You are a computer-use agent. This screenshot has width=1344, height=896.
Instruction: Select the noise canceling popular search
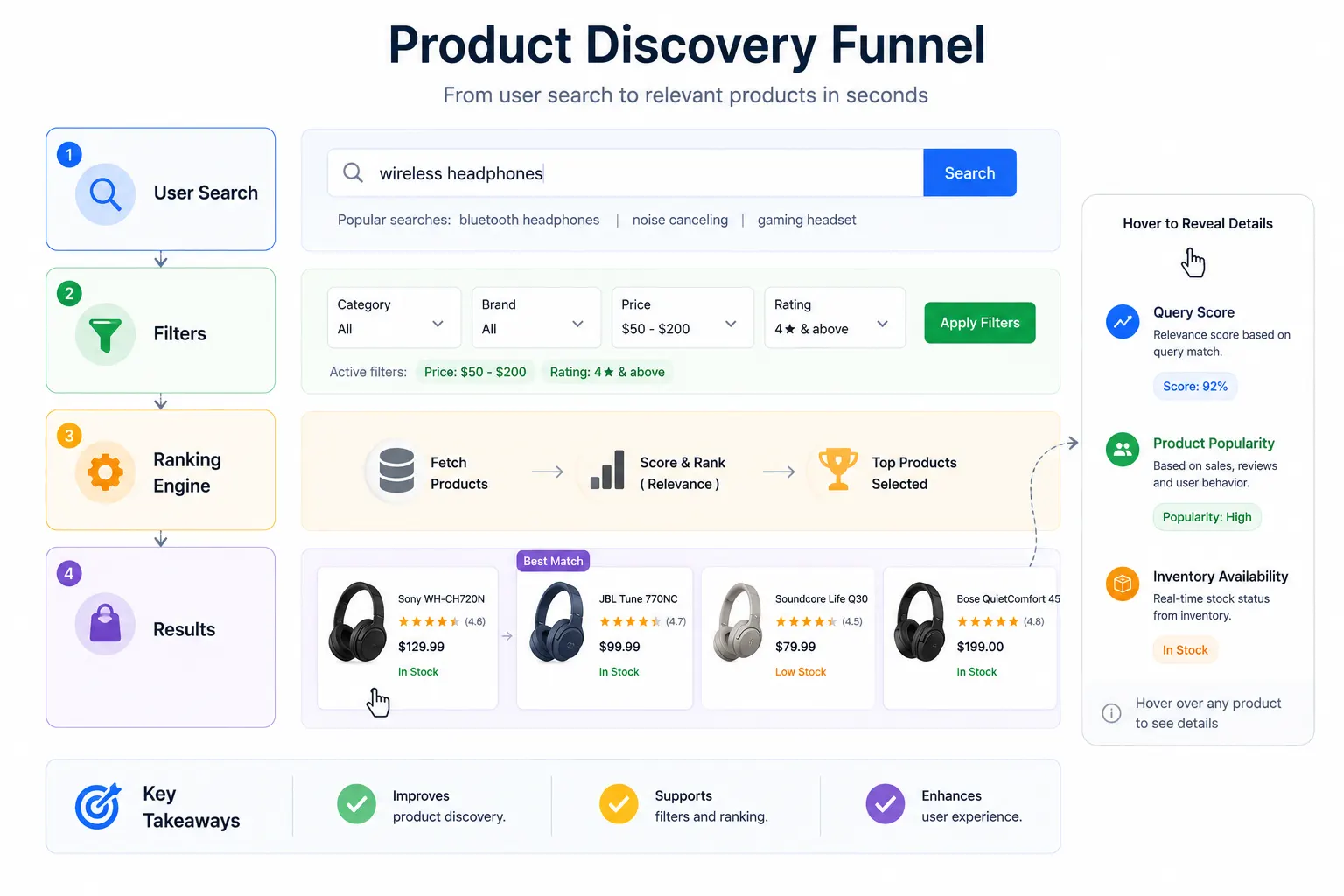coord(680,220)
